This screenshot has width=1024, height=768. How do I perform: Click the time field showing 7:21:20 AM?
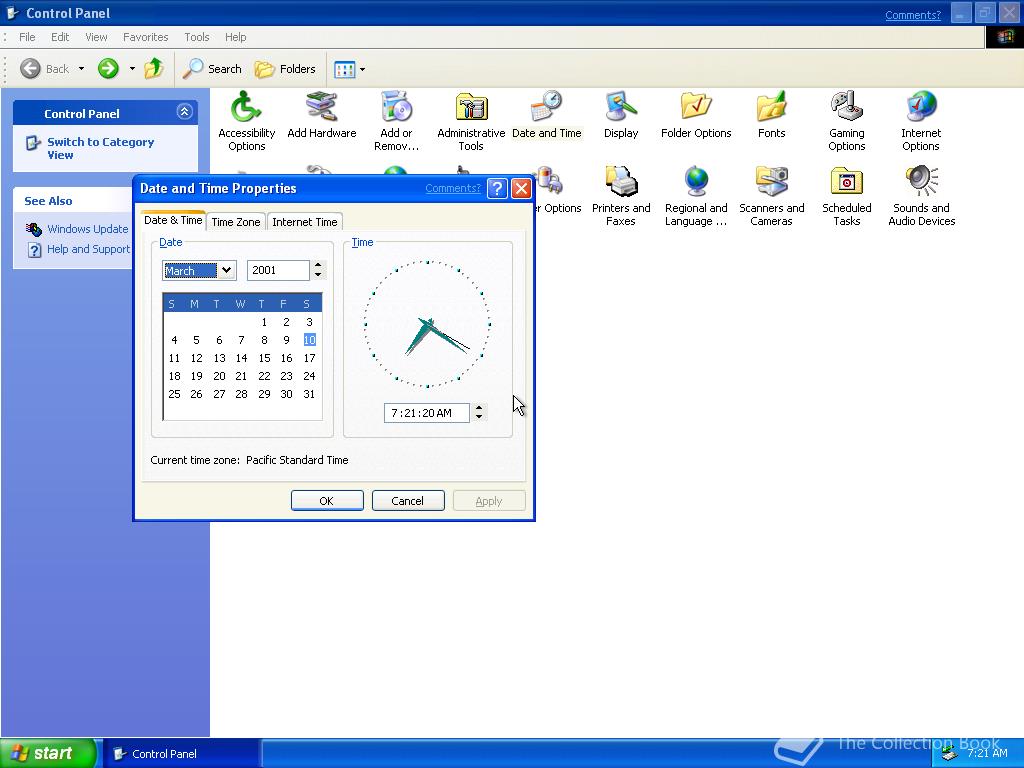tap(426, 413)
